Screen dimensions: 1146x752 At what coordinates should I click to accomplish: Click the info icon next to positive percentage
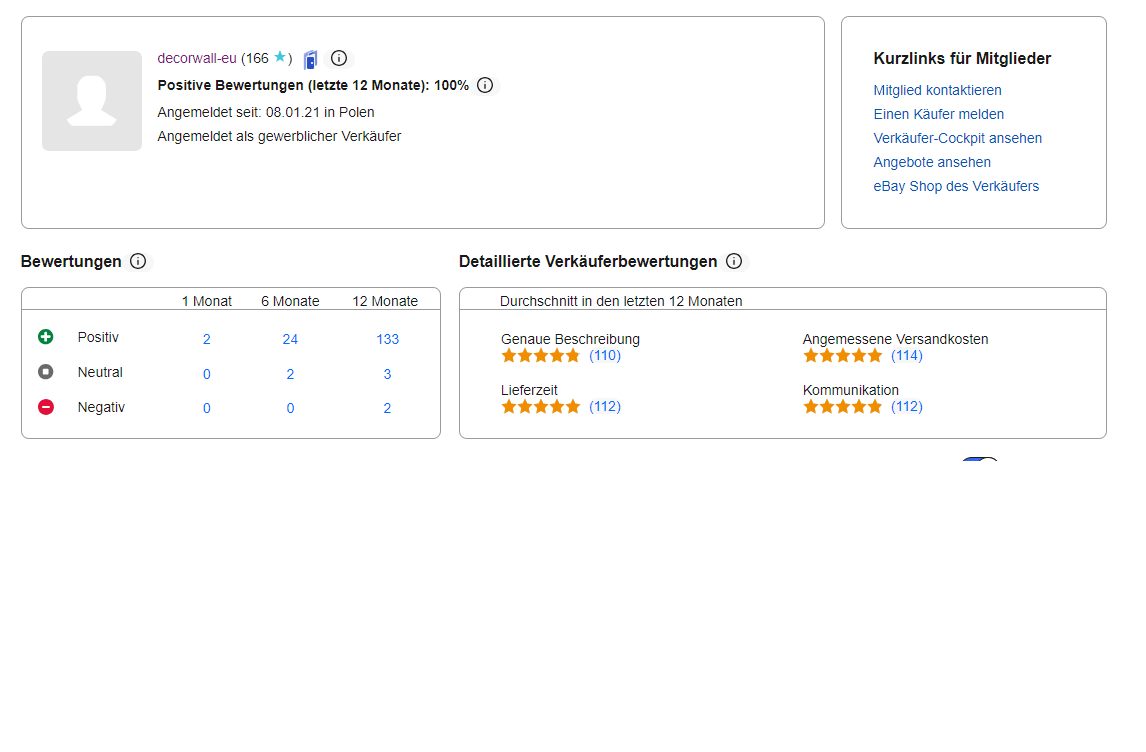(485, 85)
